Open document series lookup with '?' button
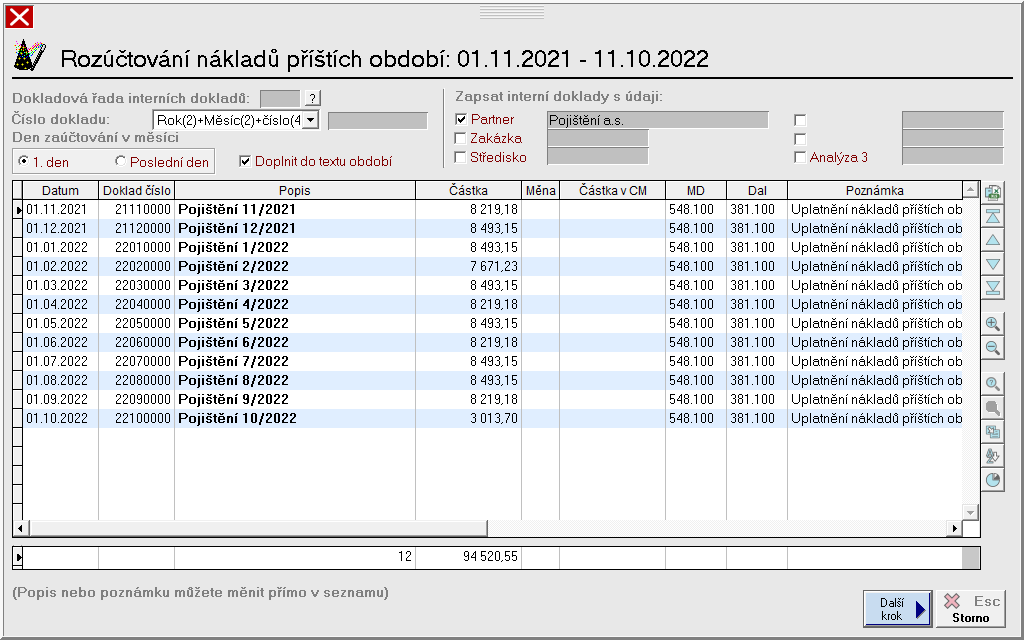This screenshot has width=1024, height=640. point(313,98)
